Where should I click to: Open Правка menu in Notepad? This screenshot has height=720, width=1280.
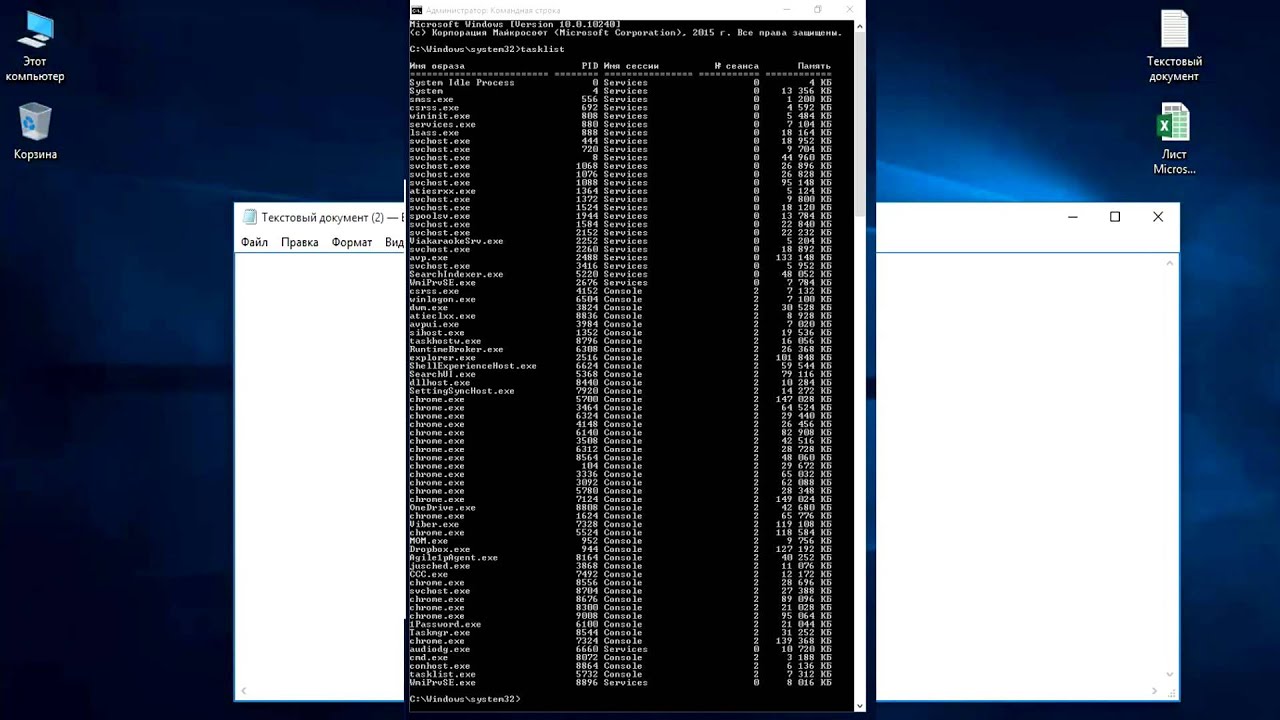pyautogui.click(x=299, y=242)
